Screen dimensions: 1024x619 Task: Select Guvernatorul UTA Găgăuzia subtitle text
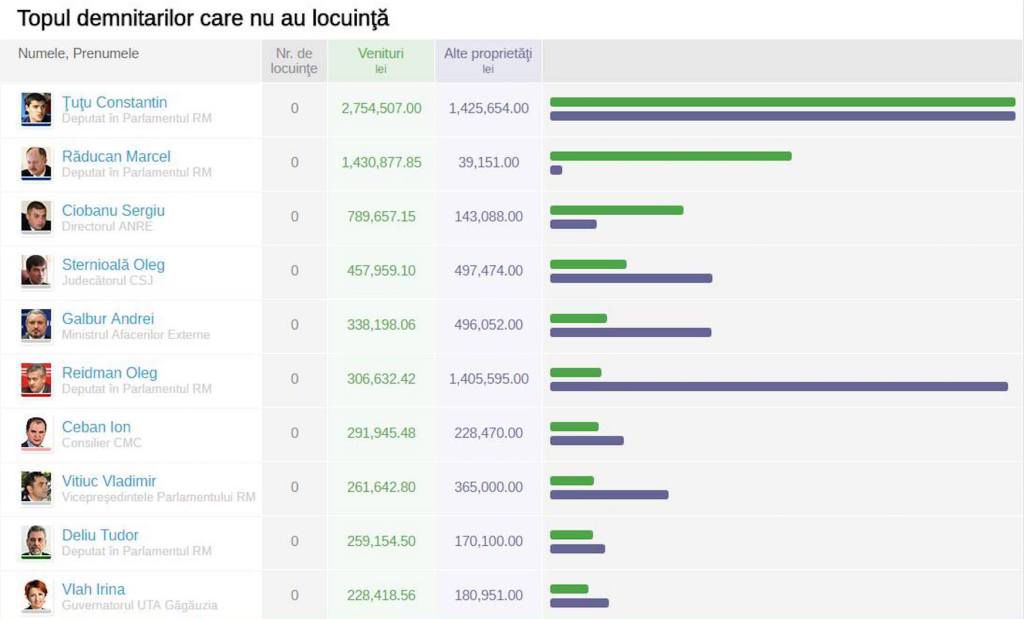pos(140,605)
